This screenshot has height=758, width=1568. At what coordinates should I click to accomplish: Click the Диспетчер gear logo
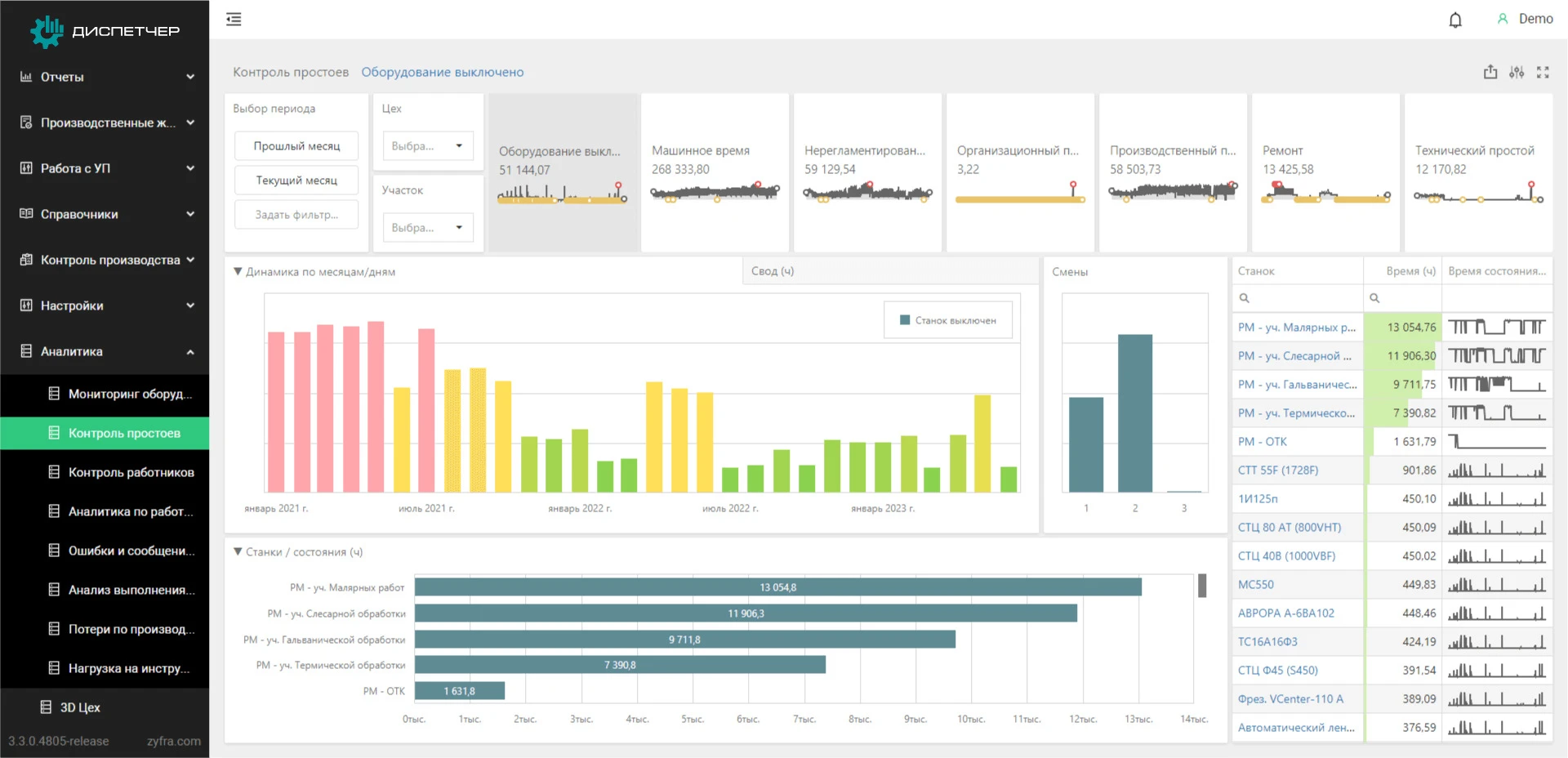47,31
